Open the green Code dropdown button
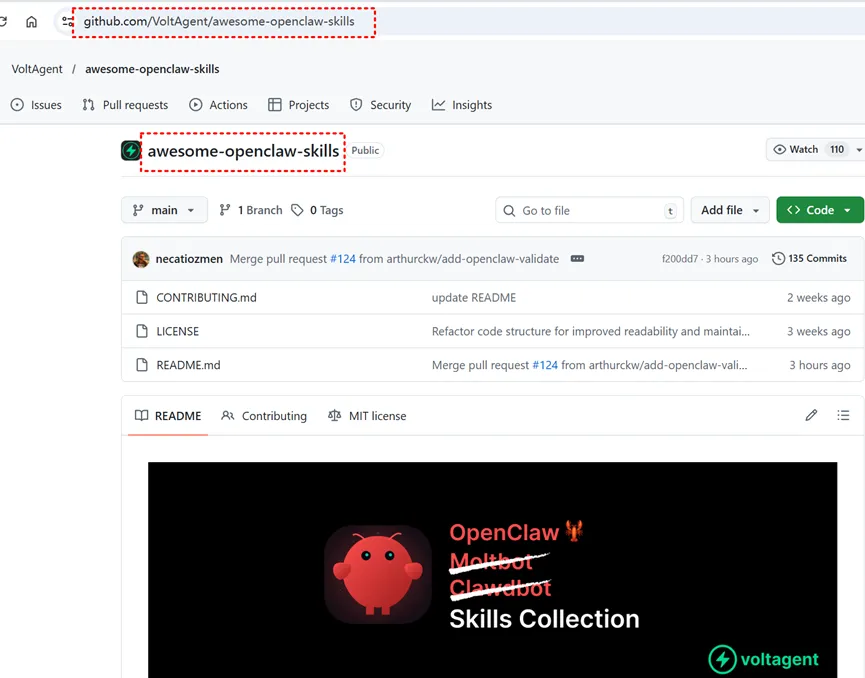Viewport: 865px width, 678px height. (820, 210)
